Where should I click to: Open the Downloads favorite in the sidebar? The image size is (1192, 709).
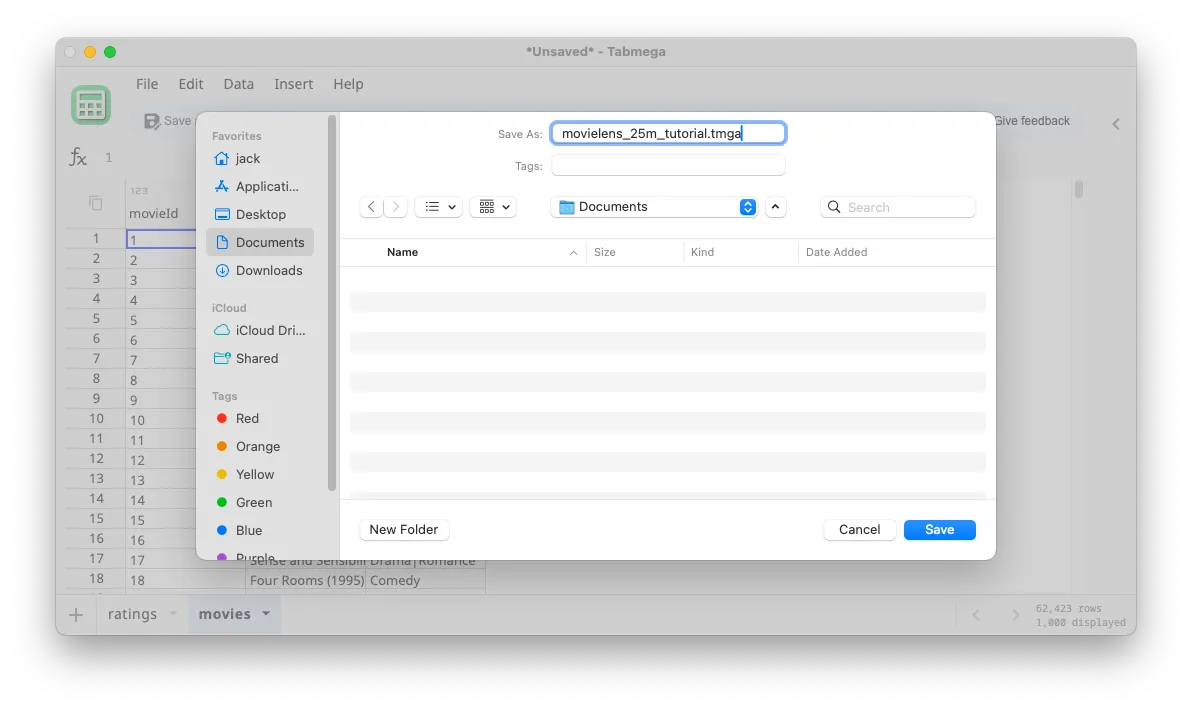(268, 270)
